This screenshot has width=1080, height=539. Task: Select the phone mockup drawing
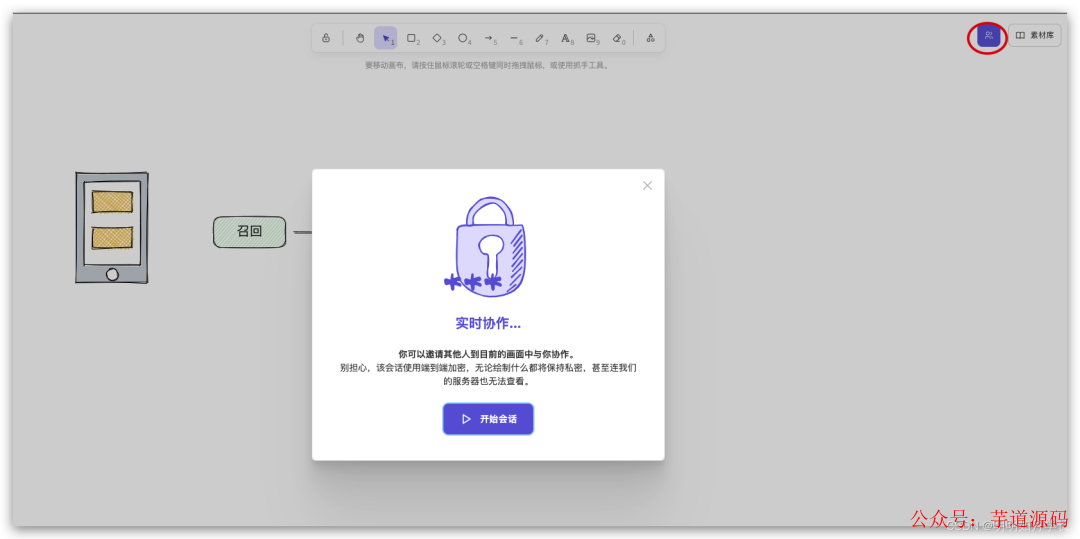coord(112,227)
